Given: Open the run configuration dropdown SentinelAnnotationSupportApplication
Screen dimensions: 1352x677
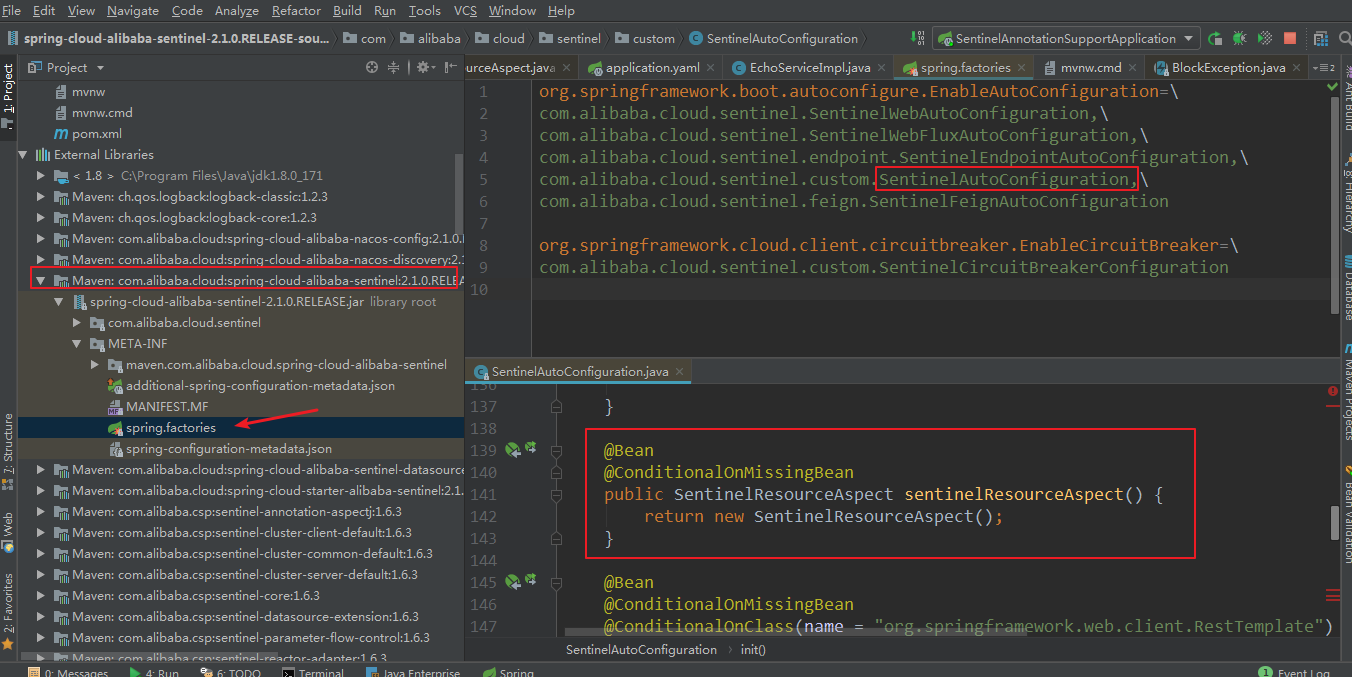Looking at the screenshot, I should [x=1067, y=38].
